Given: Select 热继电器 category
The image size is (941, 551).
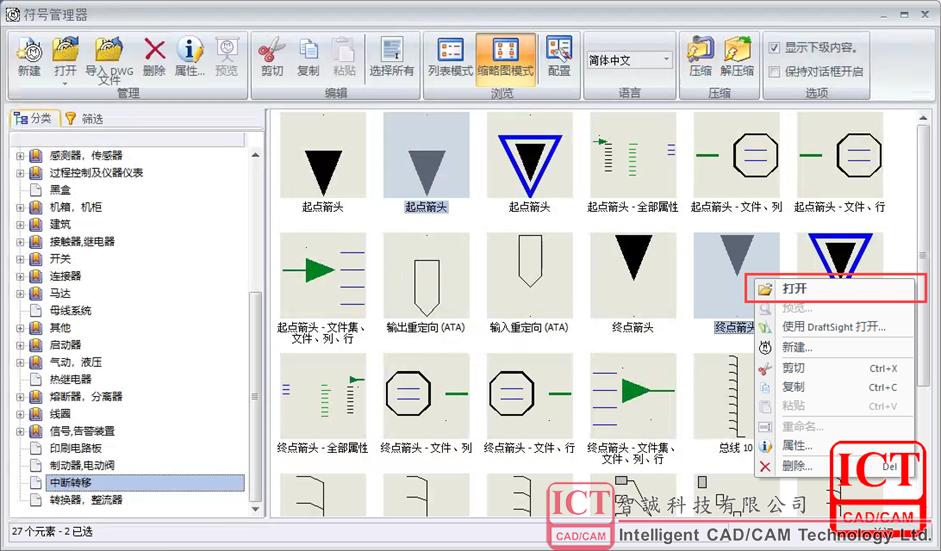Looking at the screenshot, I should coord(70,379).
